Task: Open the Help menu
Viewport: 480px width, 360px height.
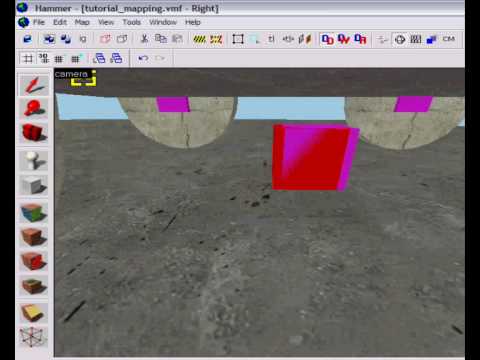Action: coord(193,22)
